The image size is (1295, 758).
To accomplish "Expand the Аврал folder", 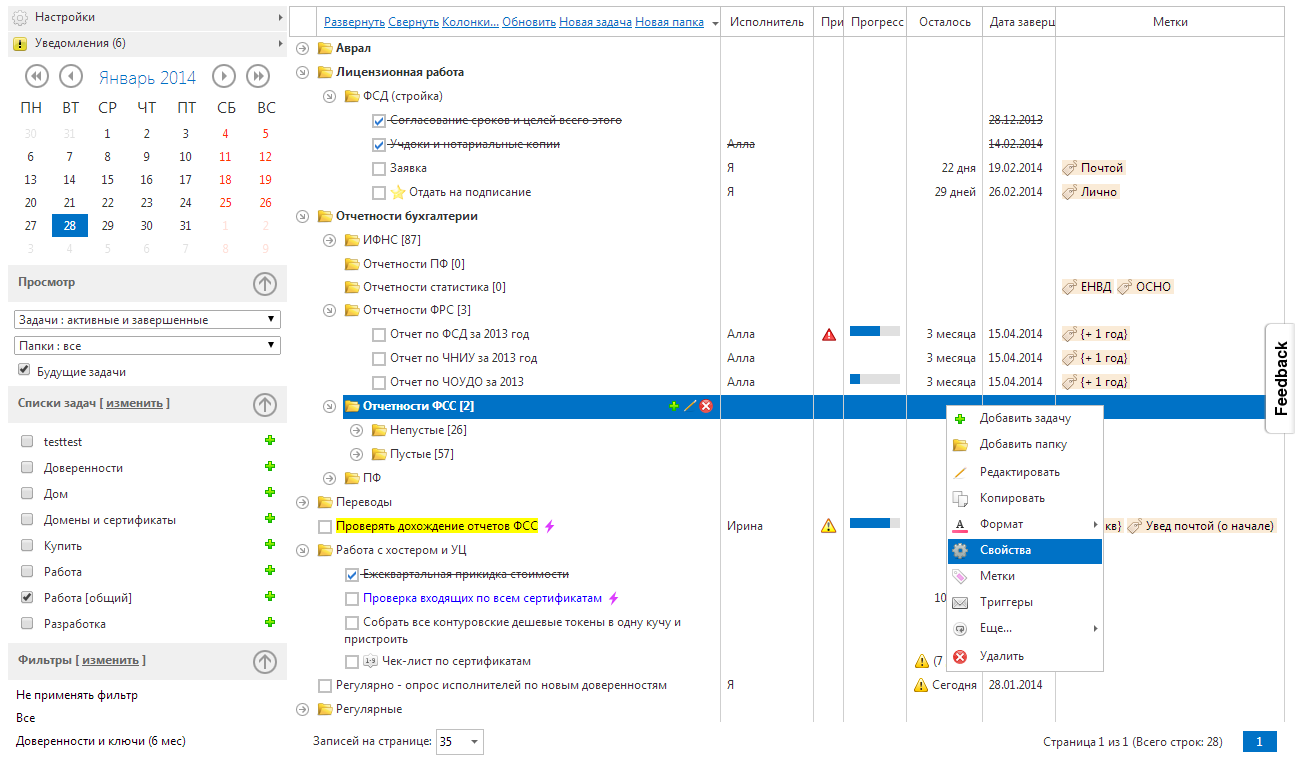I will 304,48.
